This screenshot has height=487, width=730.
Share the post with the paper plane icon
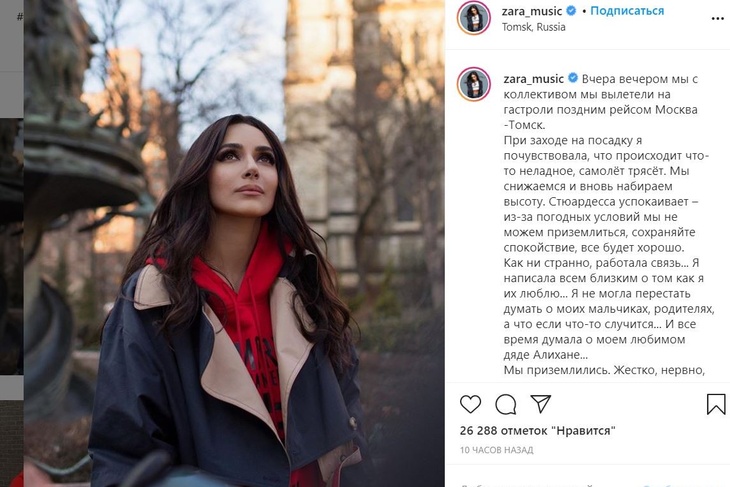[541, 404]
